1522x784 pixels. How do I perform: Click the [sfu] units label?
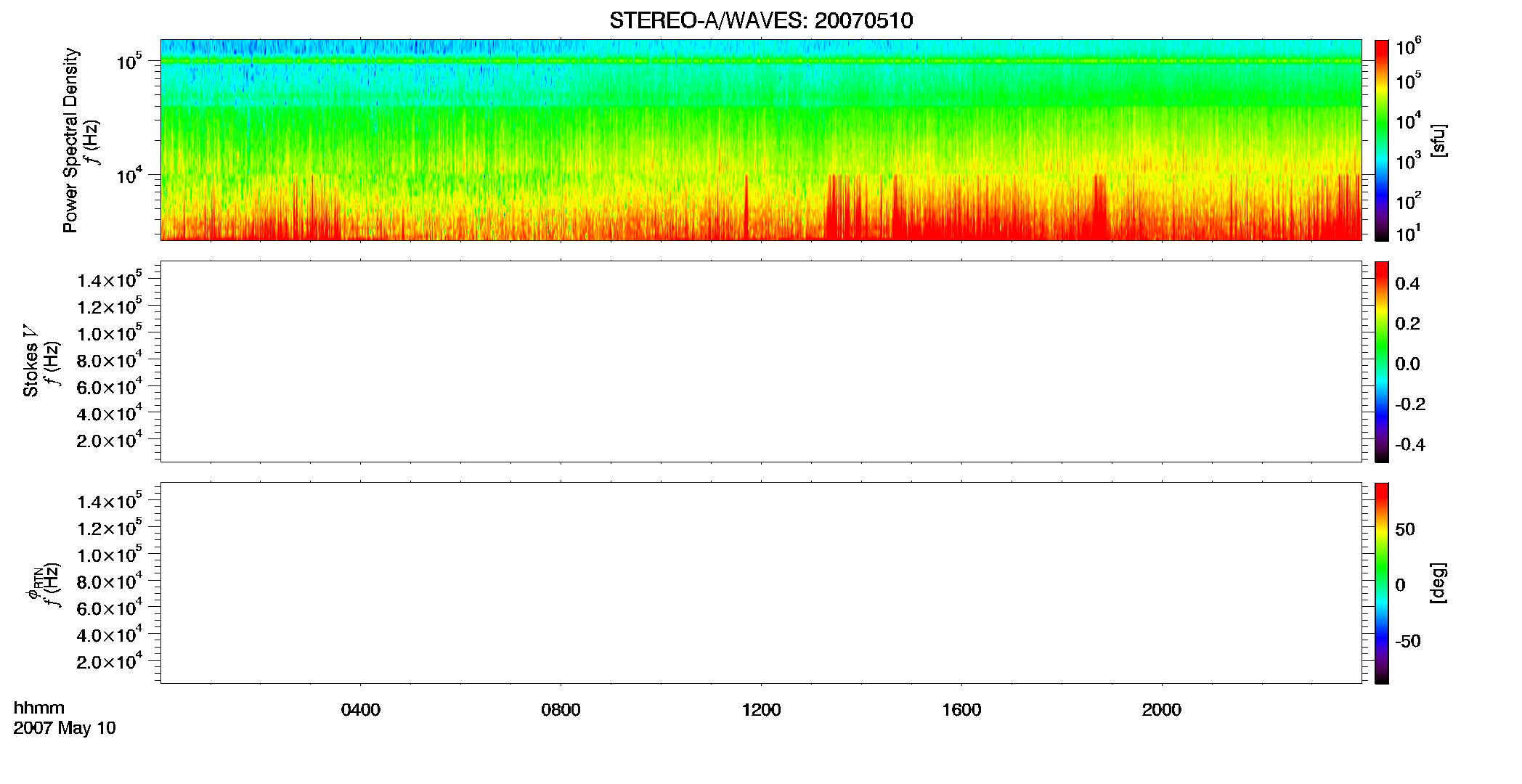coord(1438,140)
